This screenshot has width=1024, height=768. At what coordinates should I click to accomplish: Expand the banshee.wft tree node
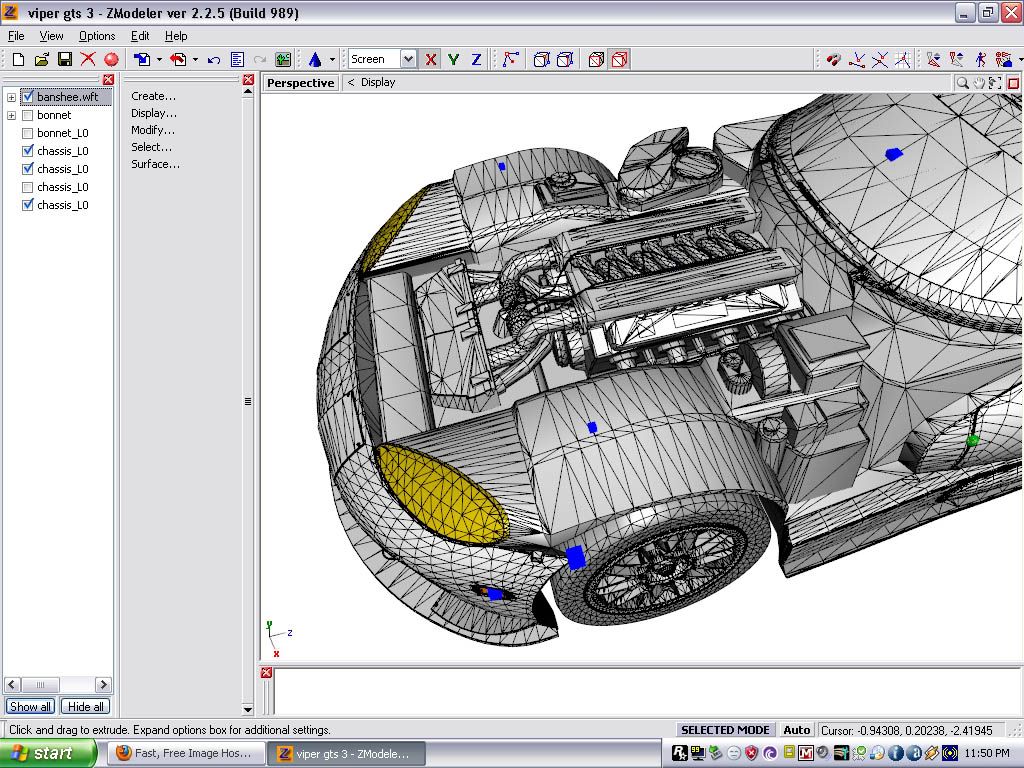coord(11,98)
